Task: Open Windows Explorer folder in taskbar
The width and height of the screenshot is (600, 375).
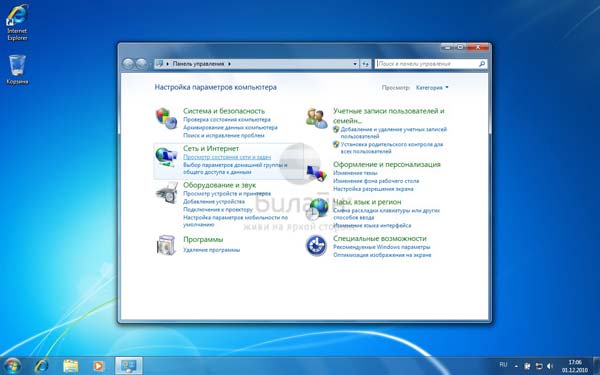Action: (70, 366)
